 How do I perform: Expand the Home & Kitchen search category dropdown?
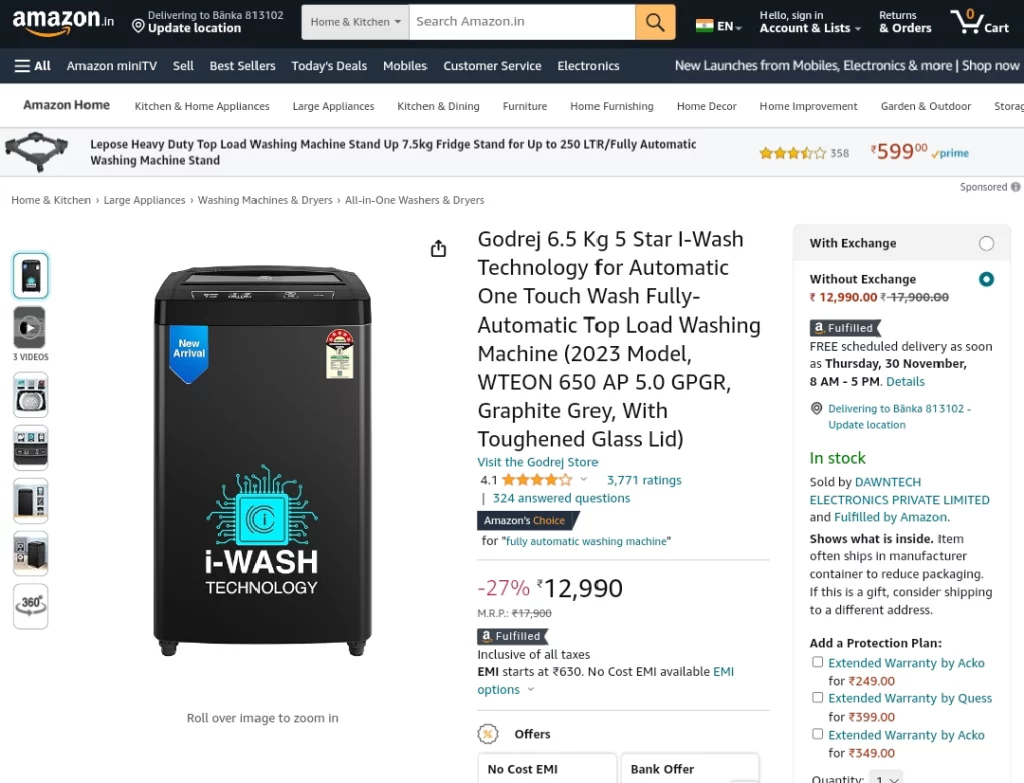(355, 22)
